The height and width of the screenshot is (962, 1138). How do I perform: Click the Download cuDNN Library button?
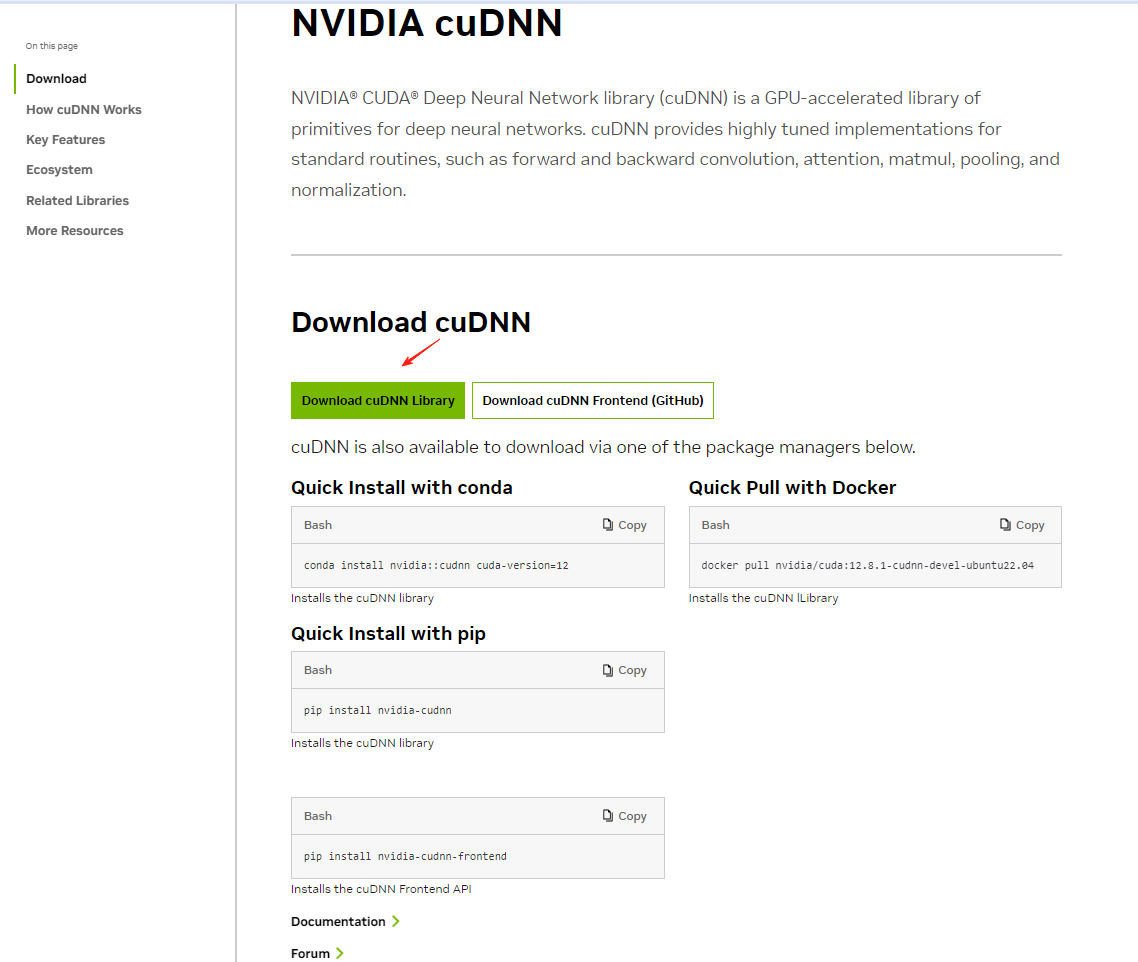378,400
